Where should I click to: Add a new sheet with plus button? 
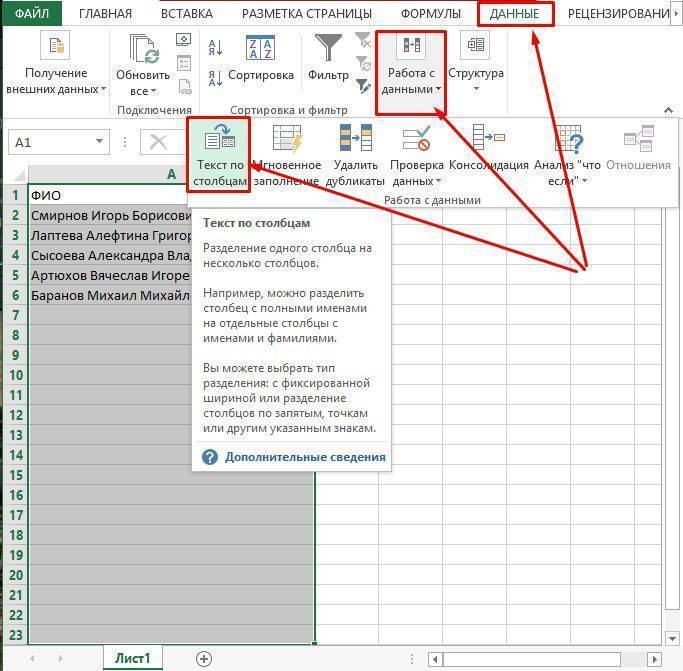point(204,658)
